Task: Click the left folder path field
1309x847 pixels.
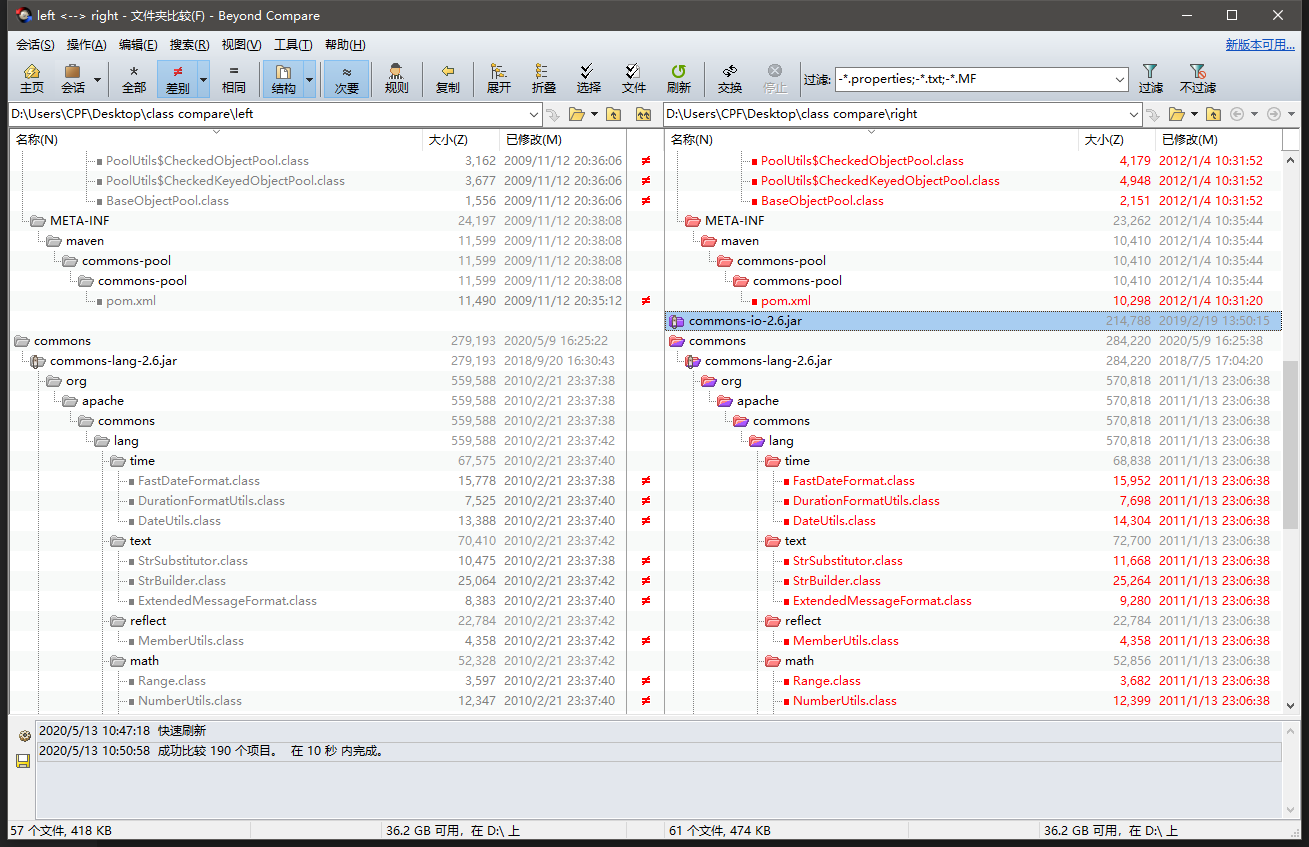Action: (268, 114)
